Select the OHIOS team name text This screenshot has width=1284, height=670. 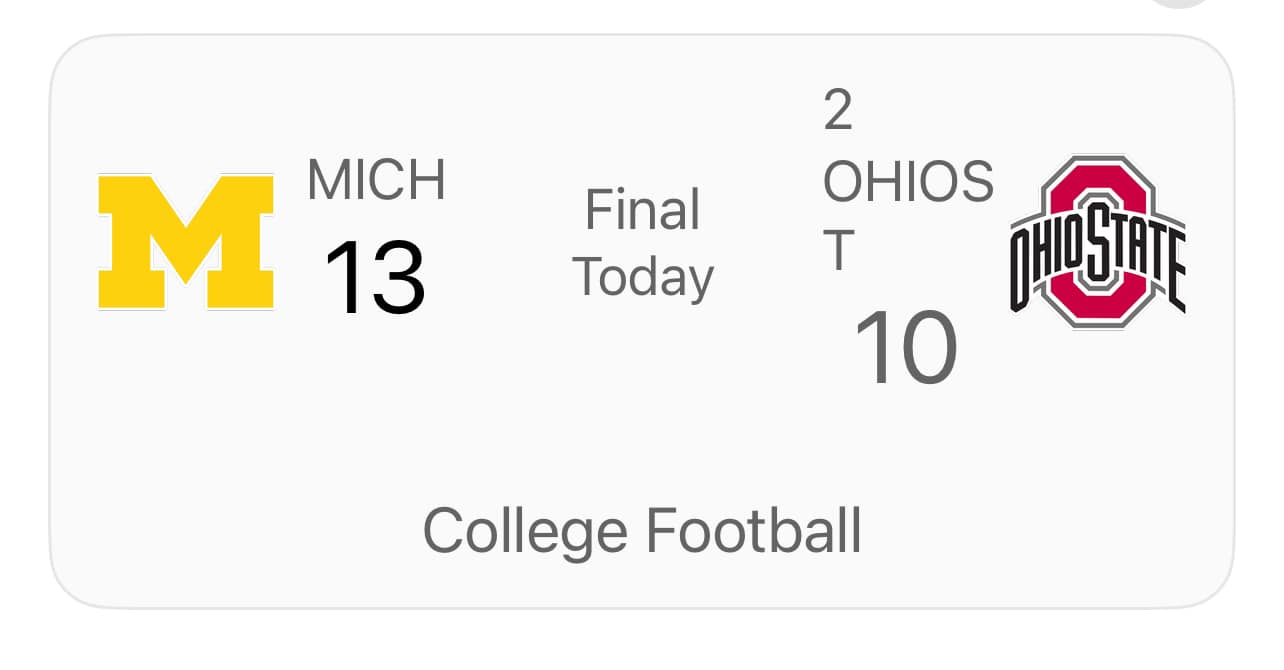coord(908,181)
